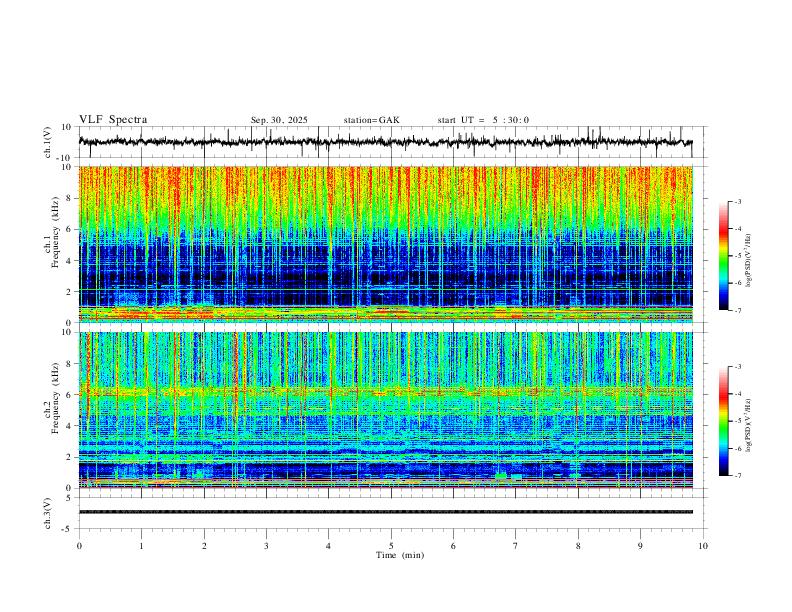The image size is (792, 612).
Task: Click the "station=GAK" header label
Action: [371, 120]
